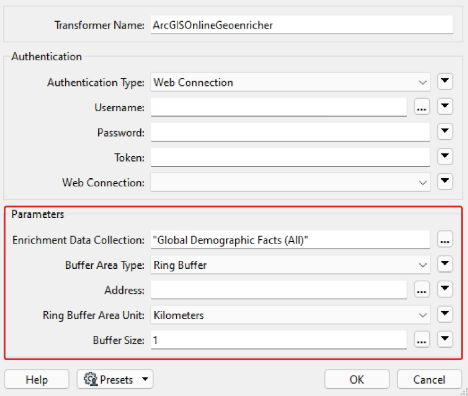The height and width of the screenshot is (396, 468).
Task: Open Username parameter arrow menu
Action: [x=445, y=107]
